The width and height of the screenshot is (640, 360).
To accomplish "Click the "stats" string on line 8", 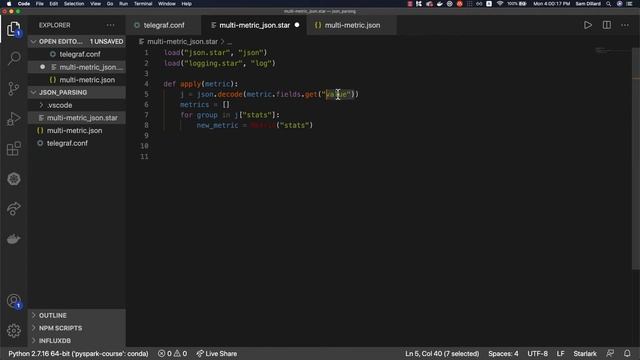I will click(x=294, y=125).
